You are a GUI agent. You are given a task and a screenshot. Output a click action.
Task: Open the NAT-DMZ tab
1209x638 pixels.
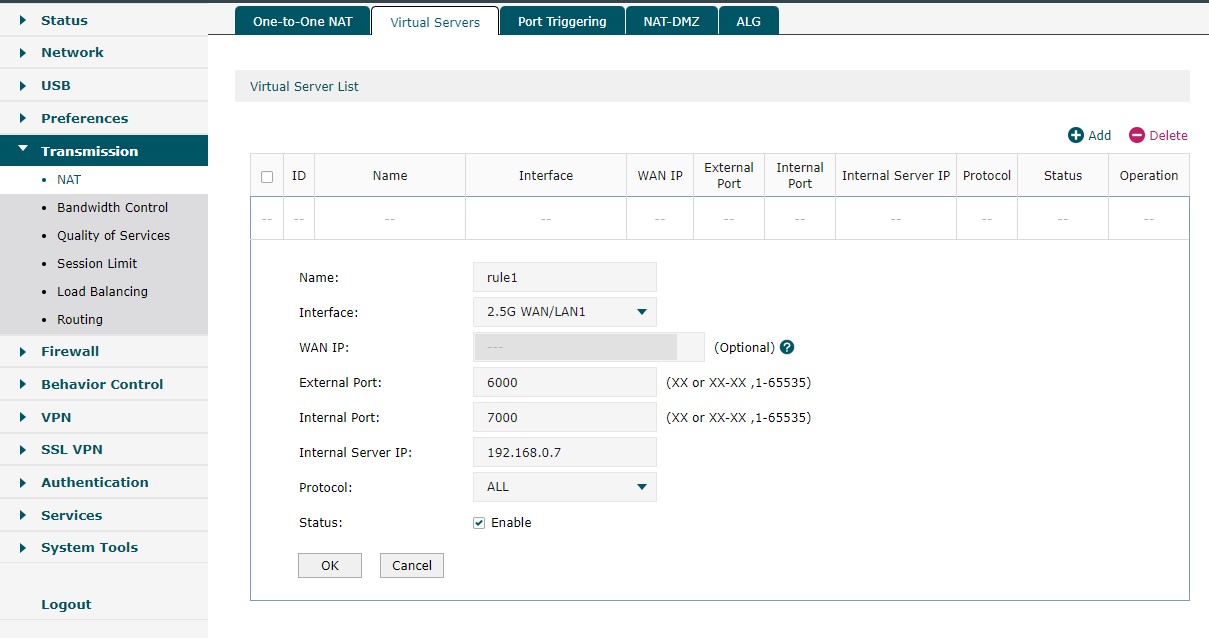(672, 21)
